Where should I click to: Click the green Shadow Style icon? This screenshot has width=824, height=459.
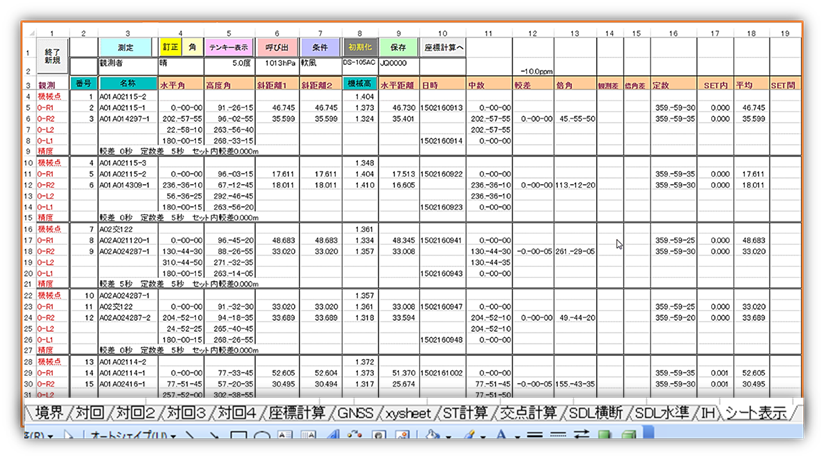604,437
